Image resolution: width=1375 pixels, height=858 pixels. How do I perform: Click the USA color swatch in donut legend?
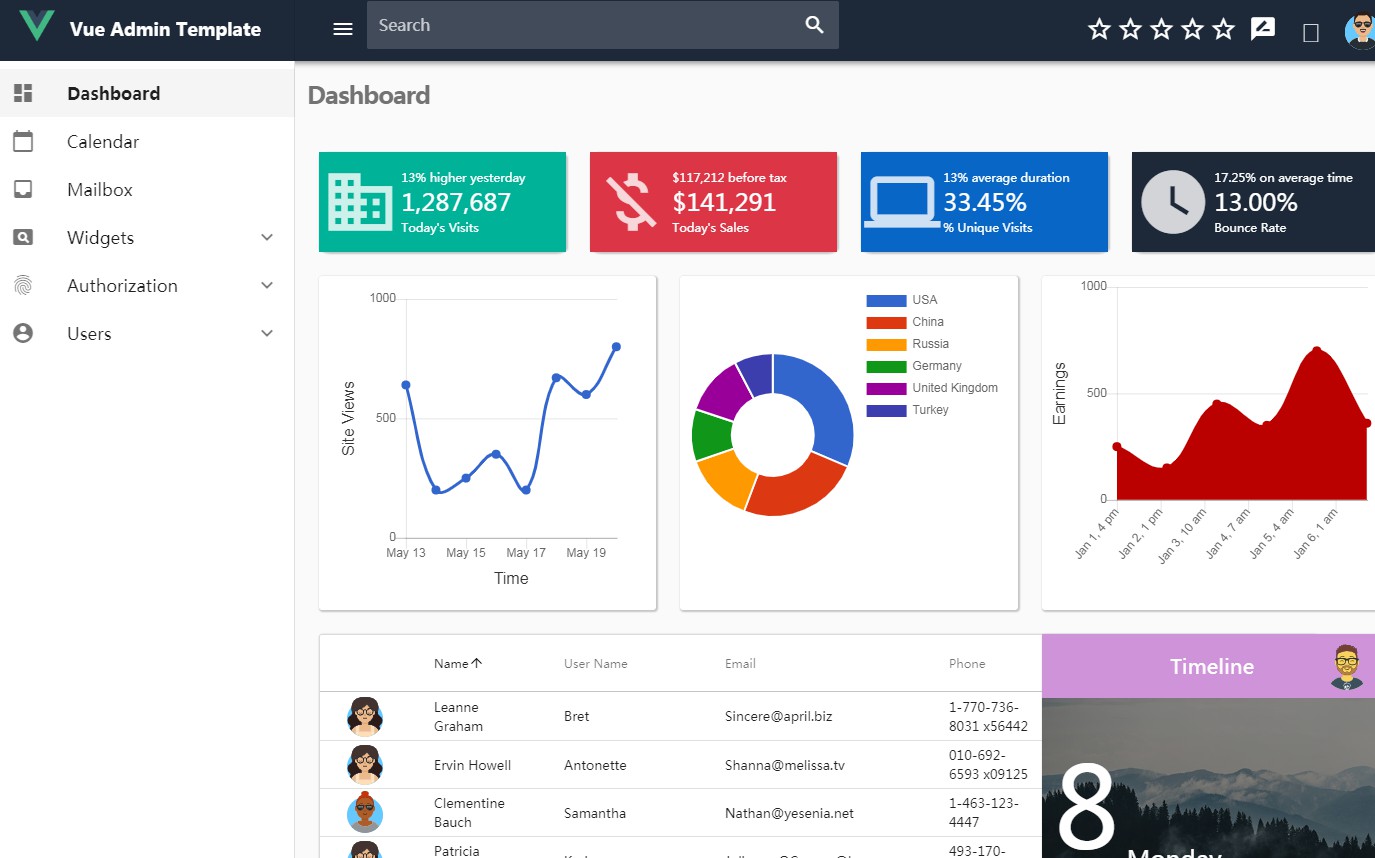[884, 299]
